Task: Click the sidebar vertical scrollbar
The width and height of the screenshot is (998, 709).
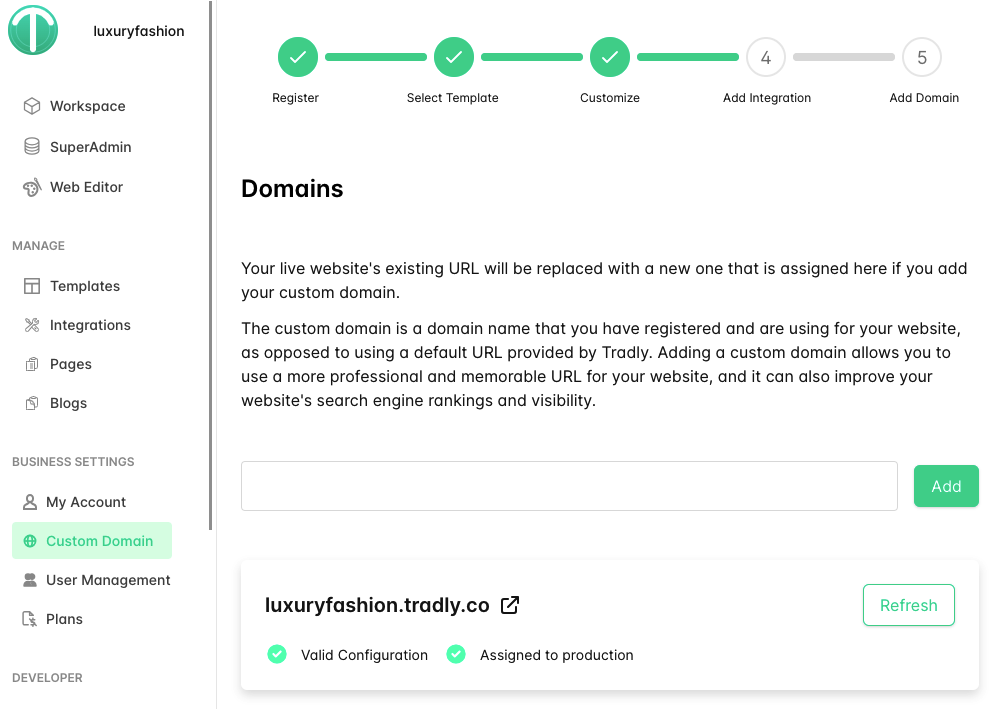Action: pyautogui.click(x=211, y=265)
